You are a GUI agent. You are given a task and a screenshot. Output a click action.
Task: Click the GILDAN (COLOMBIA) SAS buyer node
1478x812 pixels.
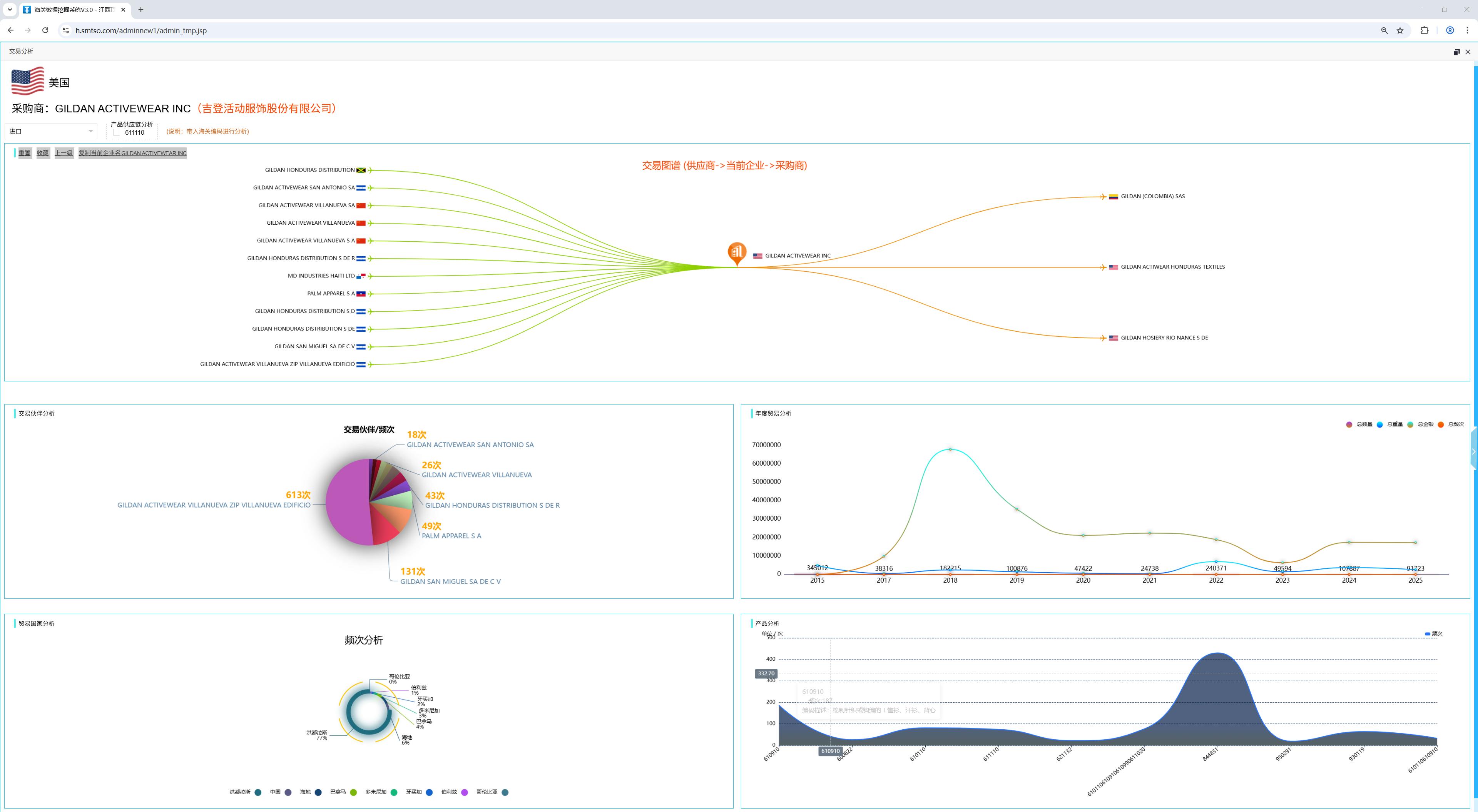pos(1152,196)
